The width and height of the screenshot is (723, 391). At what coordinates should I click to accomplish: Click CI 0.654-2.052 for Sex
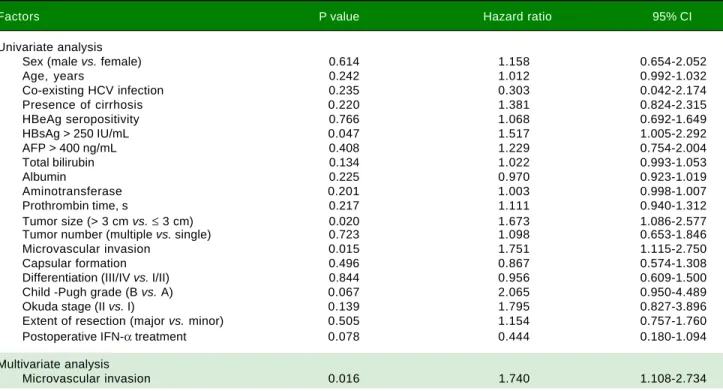point(673,61)
